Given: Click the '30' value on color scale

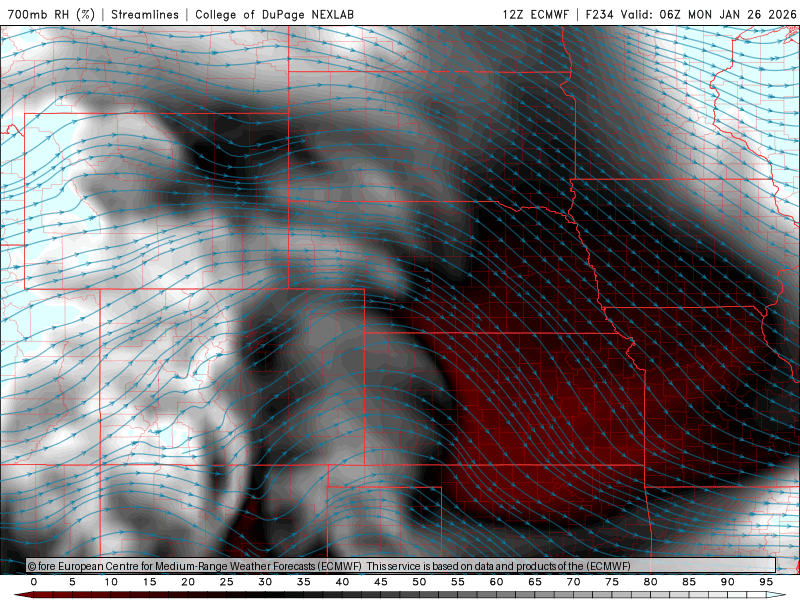Looking at the screenshot, I should point(265,582).
